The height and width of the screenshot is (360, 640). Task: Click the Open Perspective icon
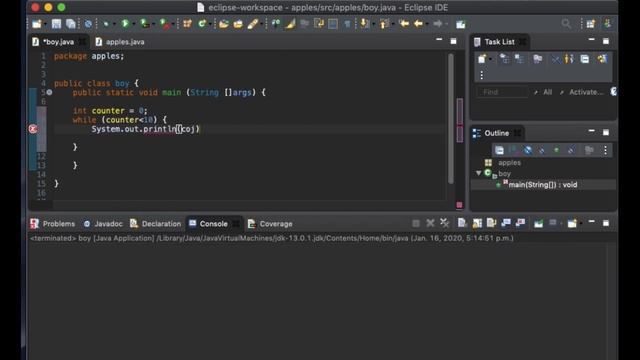click(x=591, y=24)
